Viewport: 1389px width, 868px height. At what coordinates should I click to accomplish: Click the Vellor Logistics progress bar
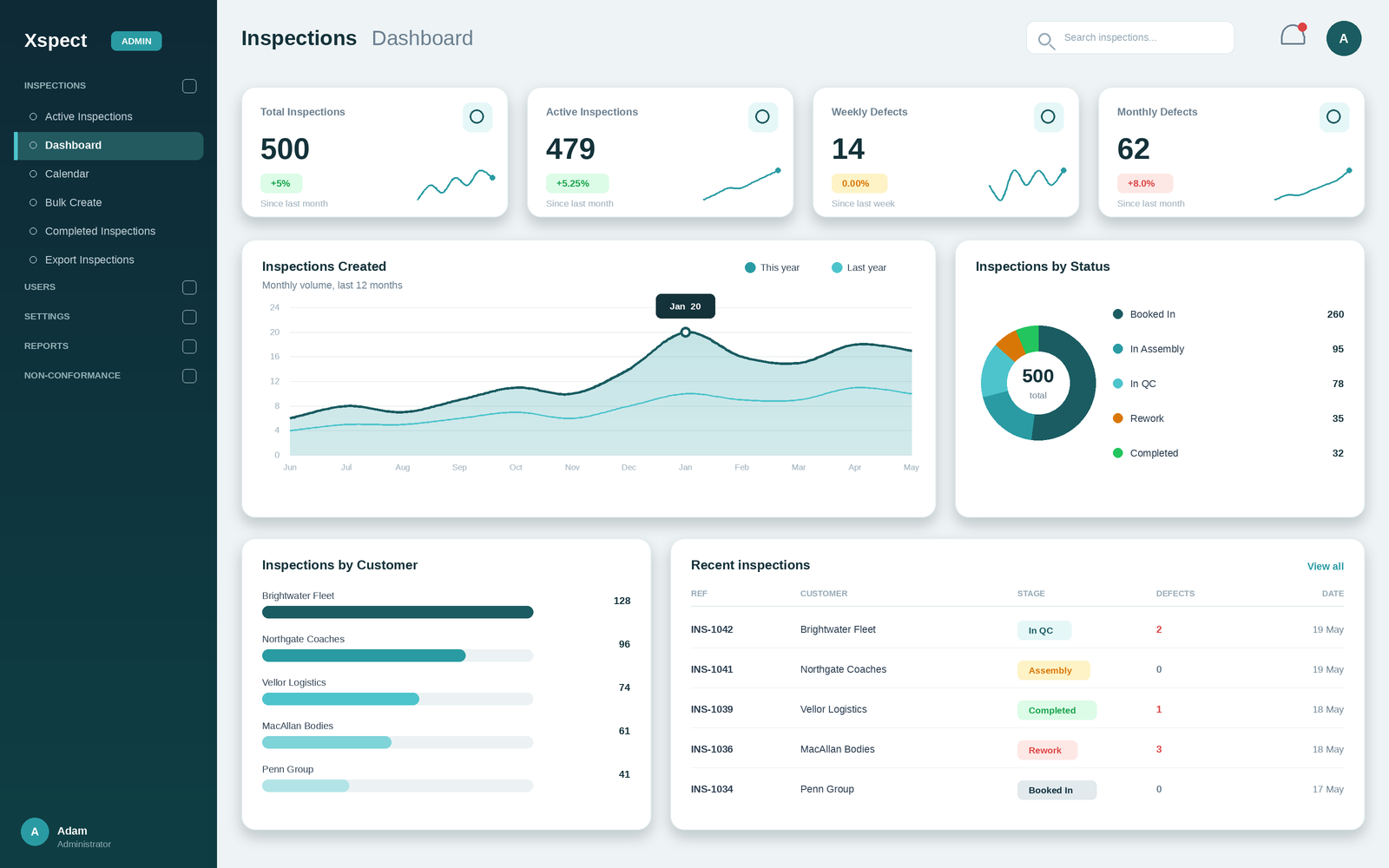pyautogui.click(x=398, y=699)
